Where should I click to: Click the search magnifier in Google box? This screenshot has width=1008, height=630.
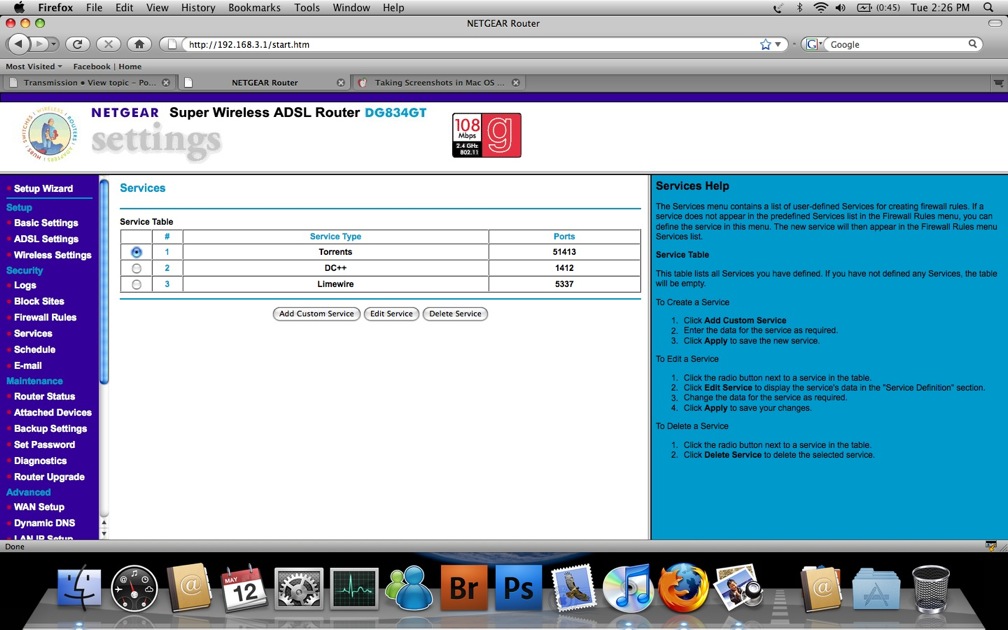pos(973,44)
